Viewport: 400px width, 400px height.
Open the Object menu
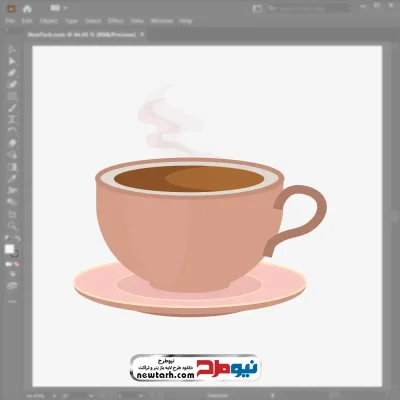49,21
